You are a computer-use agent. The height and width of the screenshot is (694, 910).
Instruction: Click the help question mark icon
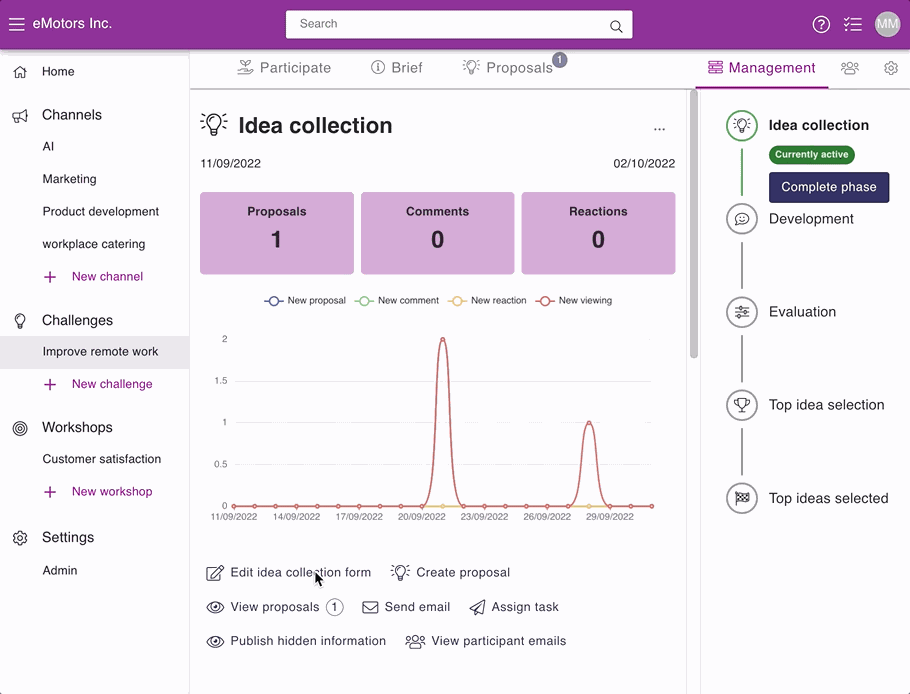coord(821,24)
